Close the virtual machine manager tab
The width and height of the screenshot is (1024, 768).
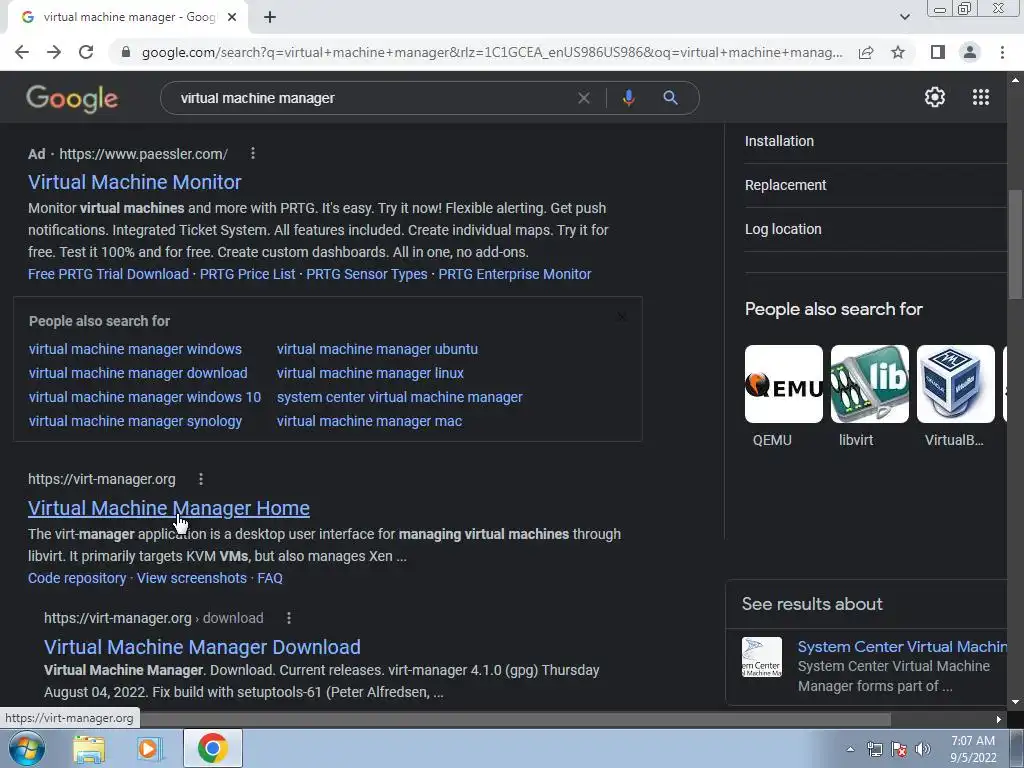coord(232,17)
